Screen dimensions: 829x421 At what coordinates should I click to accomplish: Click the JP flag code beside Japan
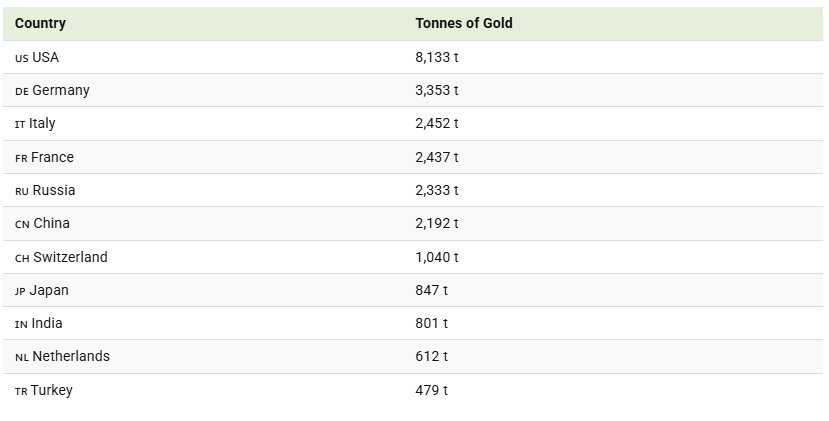(x=20, y=291)
